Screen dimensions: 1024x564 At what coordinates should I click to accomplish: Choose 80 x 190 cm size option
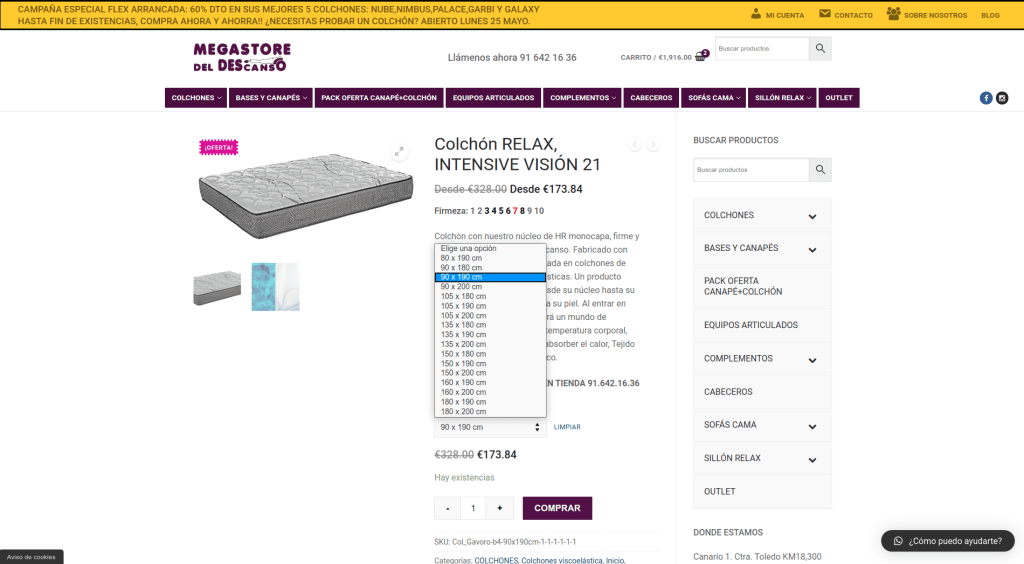click(490, 258)
